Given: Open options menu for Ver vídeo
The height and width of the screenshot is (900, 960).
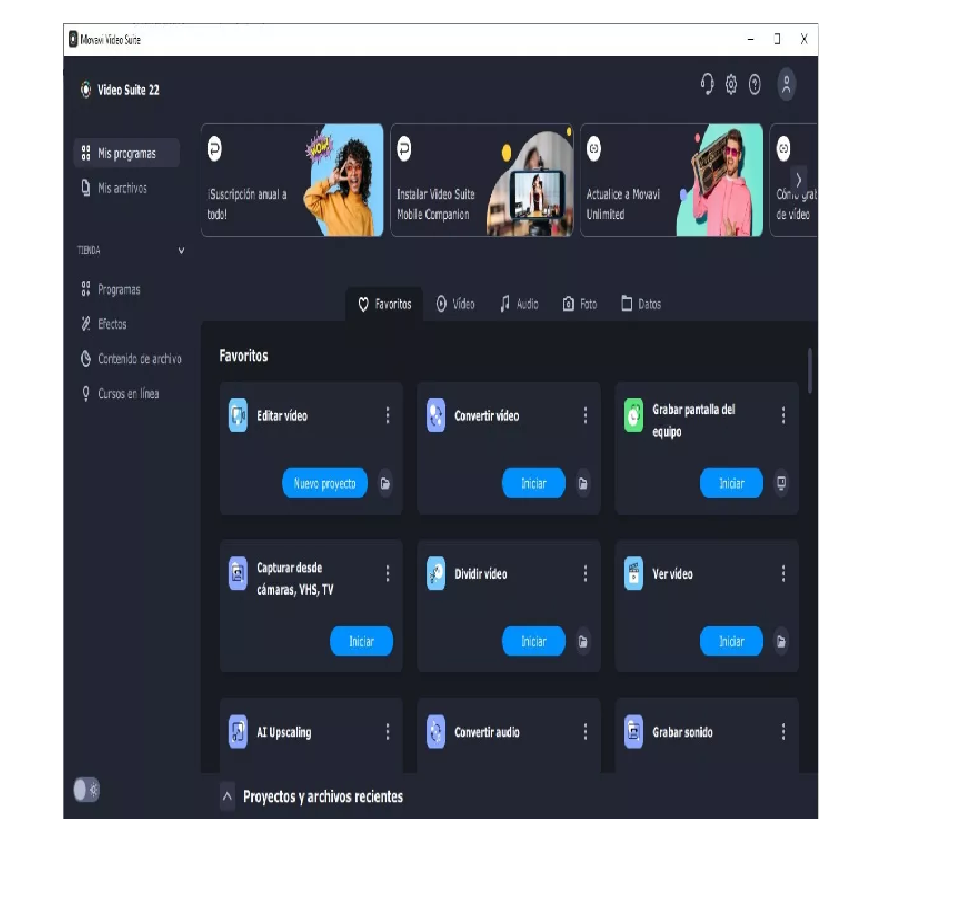Looking at the screenshot, I should [x=783, y=573].
